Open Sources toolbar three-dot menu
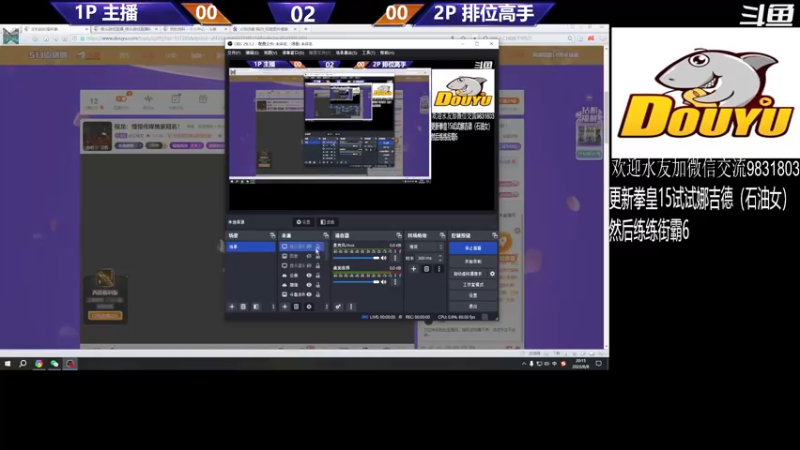Screen dimensions: 800x450 pos(327,307)
